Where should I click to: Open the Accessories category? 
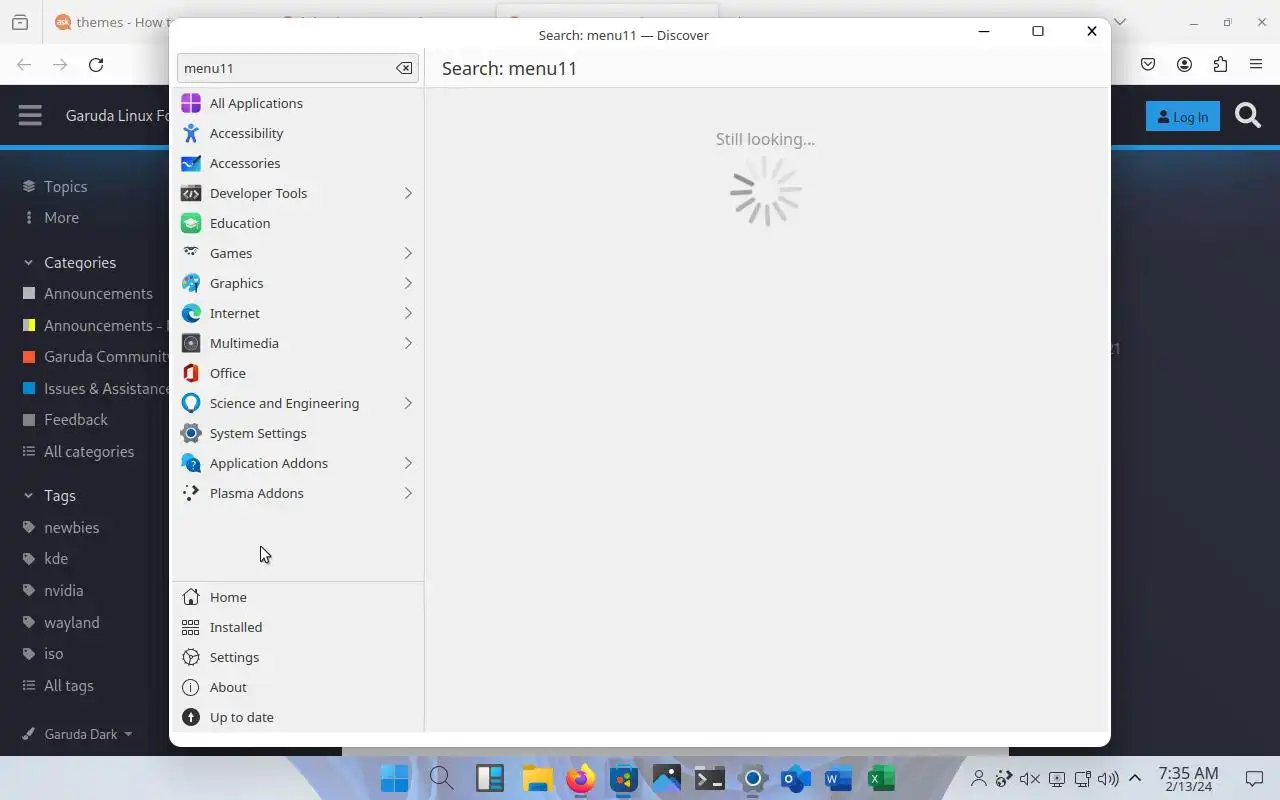pyautogui.click(x=298, y=163)
